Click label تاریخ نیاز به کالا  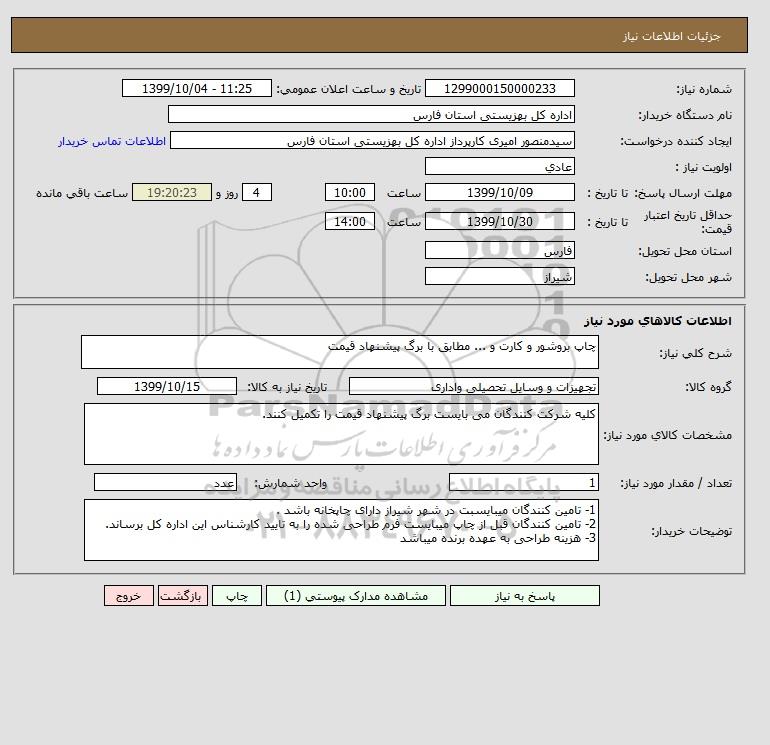pyautogui.click(x=287, y=387)
